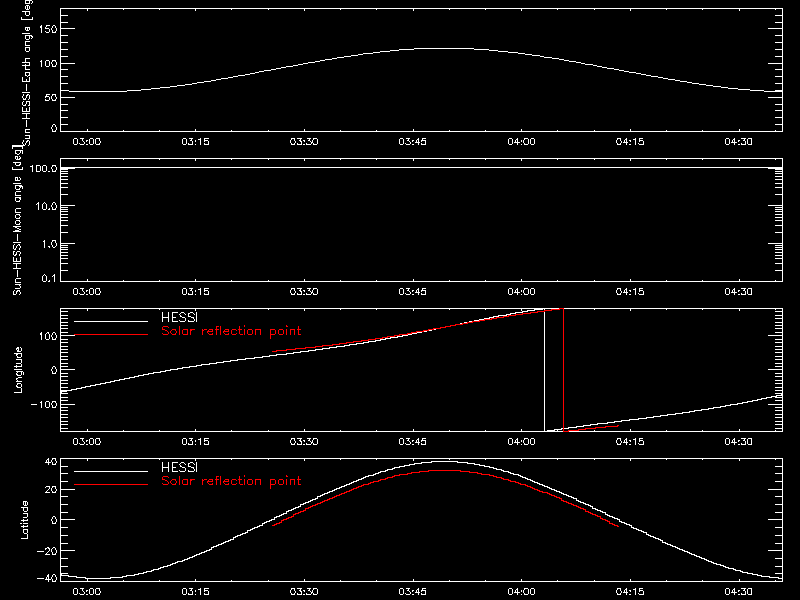Click the Sun-HESSI-Moon angle axis title
Image resolution: width=800 pixels, height=600 pixels.
click(17, 220)
